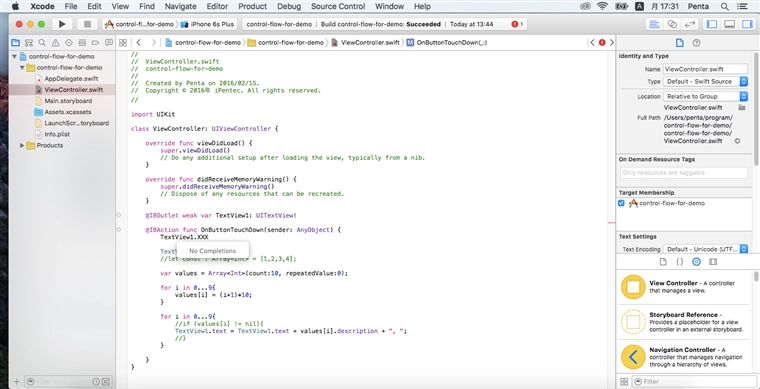Switch to Assistant editor
Screen dimensions: 760x389
pyautogui.click(x=672, y=24)
